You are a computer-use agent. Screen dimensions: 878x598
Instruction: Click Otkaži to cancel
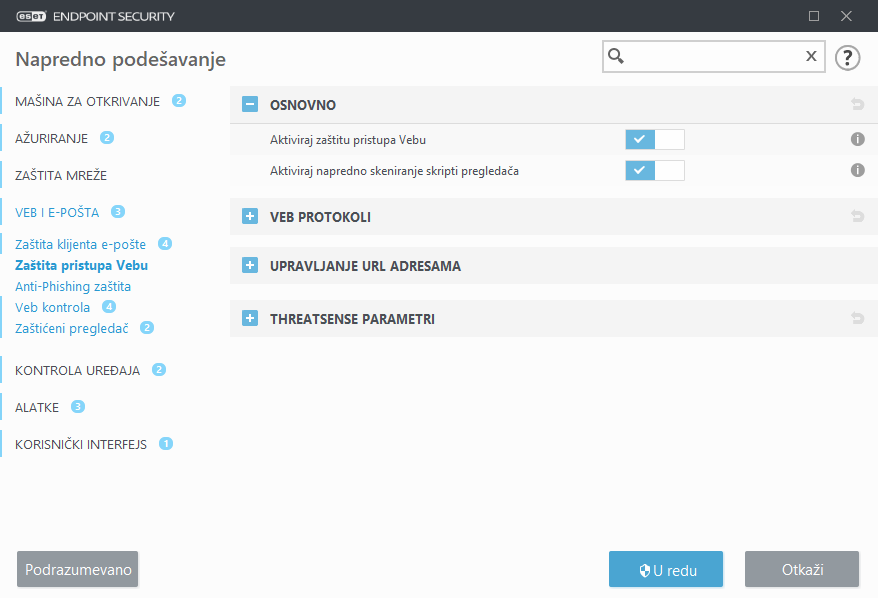click(x=802, y=569)
